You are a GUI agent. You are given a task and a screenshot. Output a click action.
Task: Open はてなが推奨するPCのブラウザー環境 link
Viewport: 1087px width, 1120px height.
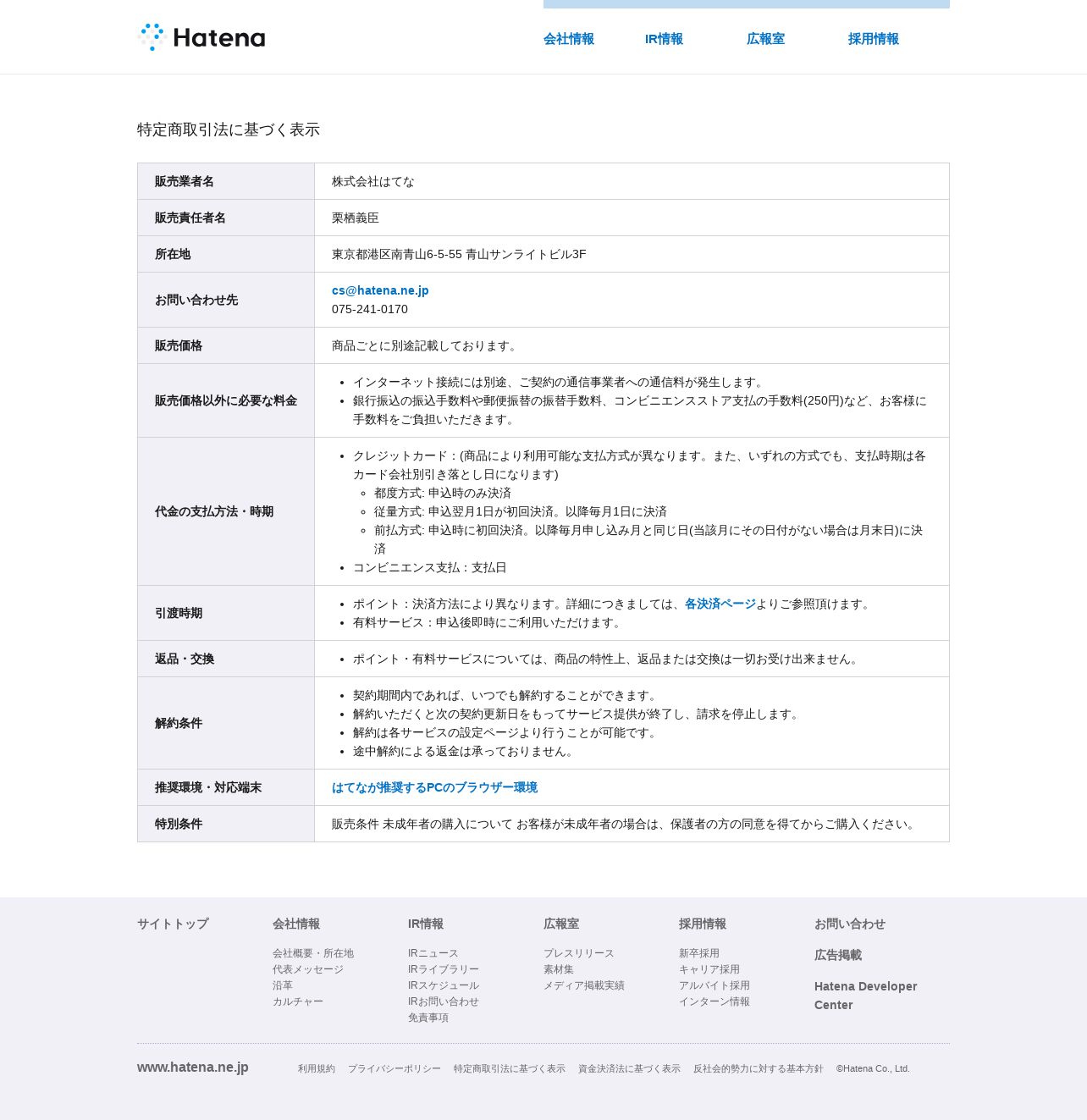coord(434,787)
